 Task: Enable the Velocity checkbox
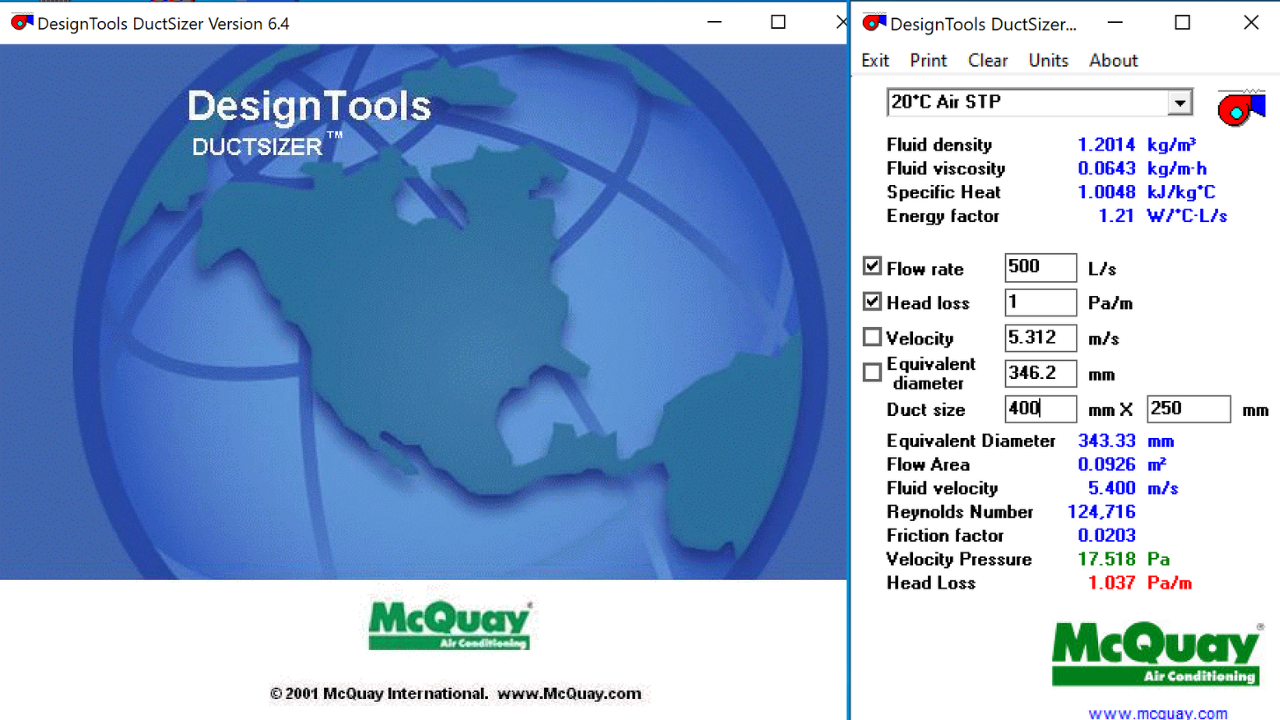[x=872, y=337]
